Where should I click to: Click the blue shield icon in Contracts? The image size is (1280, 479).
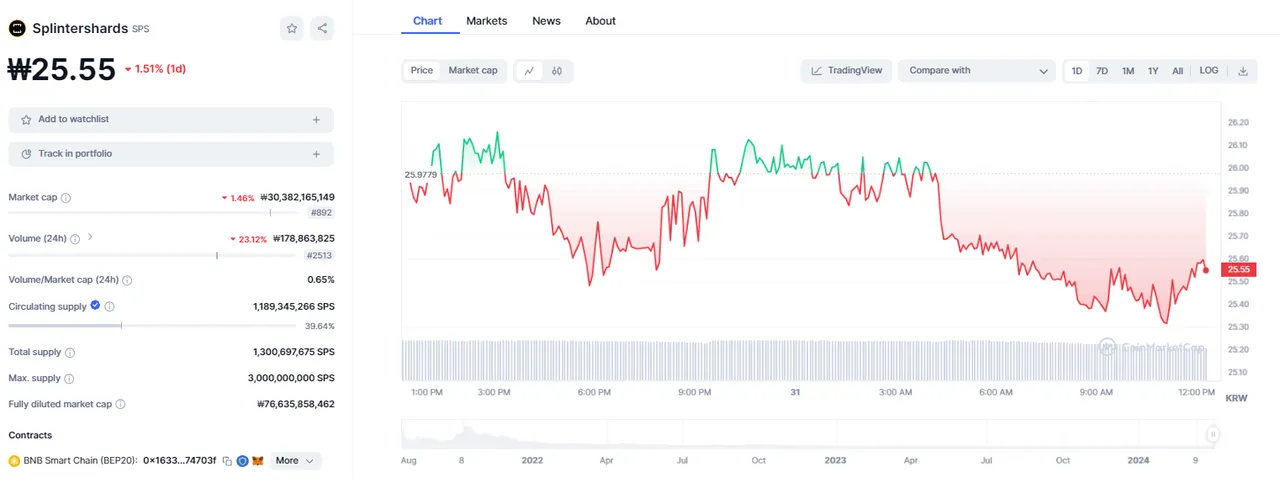[x=242, y=461]
